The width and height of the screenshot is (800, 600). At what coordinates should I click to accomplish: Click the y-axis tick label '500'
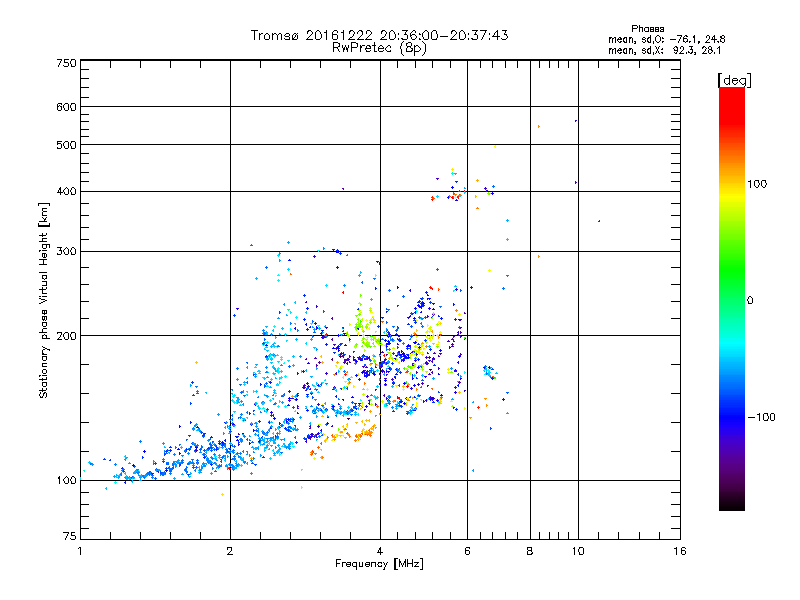[x=67, y=145]
